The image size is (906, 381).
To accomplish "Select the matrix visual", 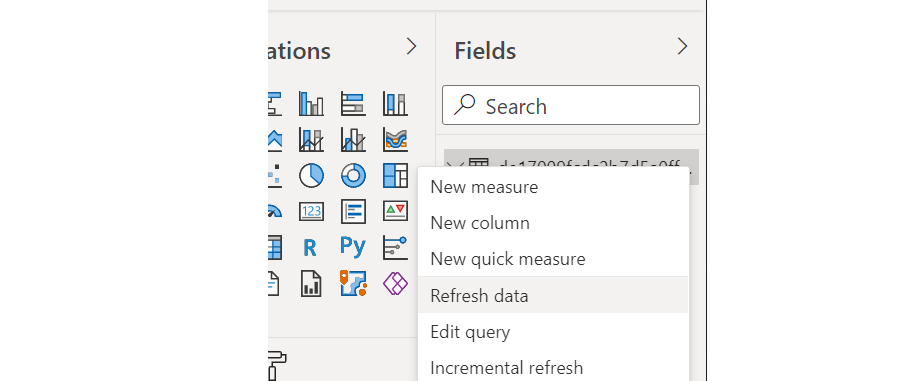I will (275, 247).
